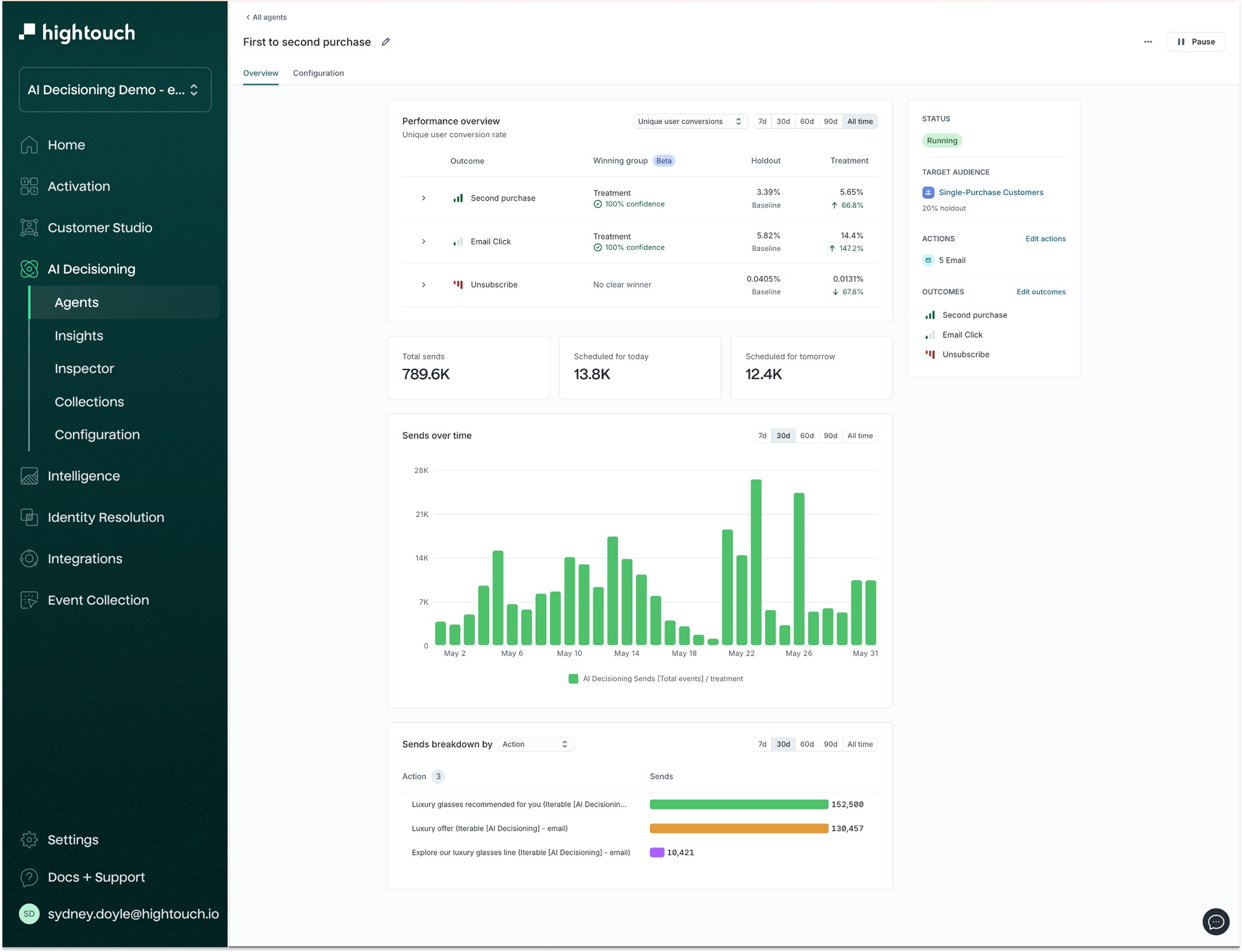Image resolution: width=1242 pixels, height=952 pixels.
Task: Open Insights in the sidebar
Action: 79,336
